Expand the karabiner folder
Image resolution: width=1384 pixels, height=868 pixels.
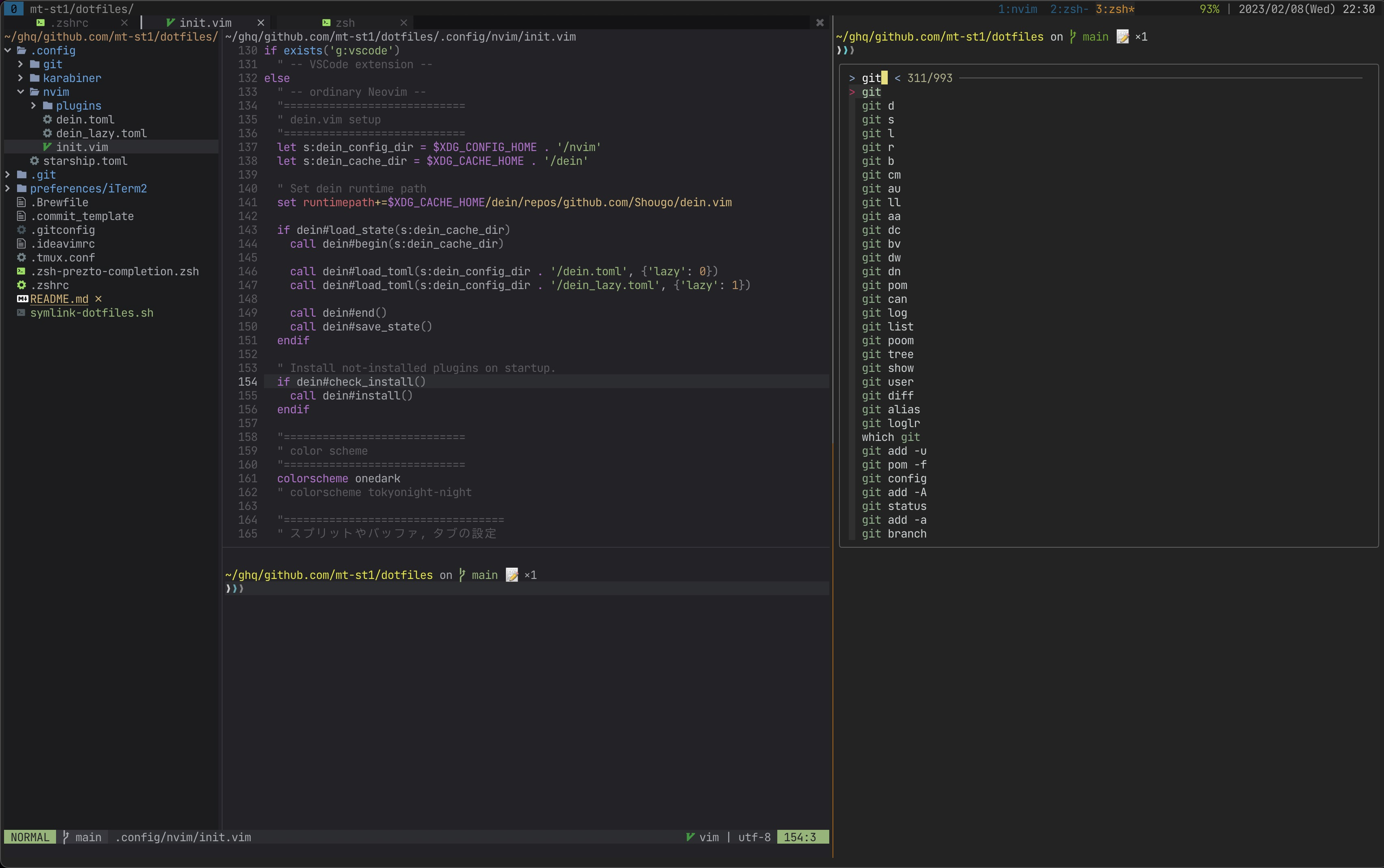(x=21, y=78)
